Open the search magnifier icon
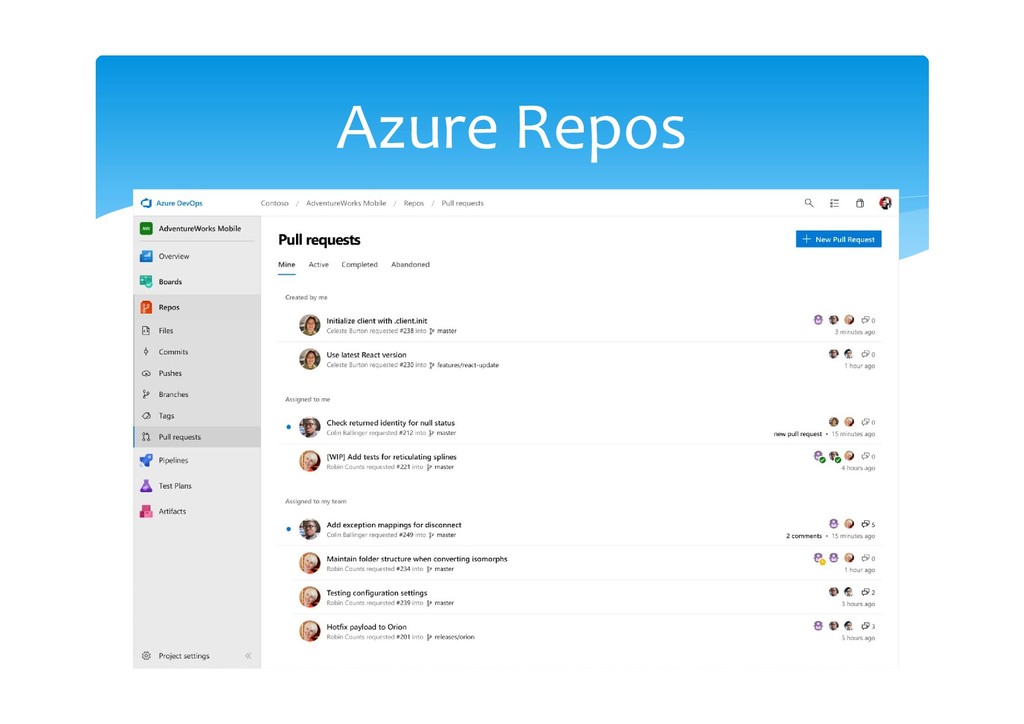 tap(808, 203)
